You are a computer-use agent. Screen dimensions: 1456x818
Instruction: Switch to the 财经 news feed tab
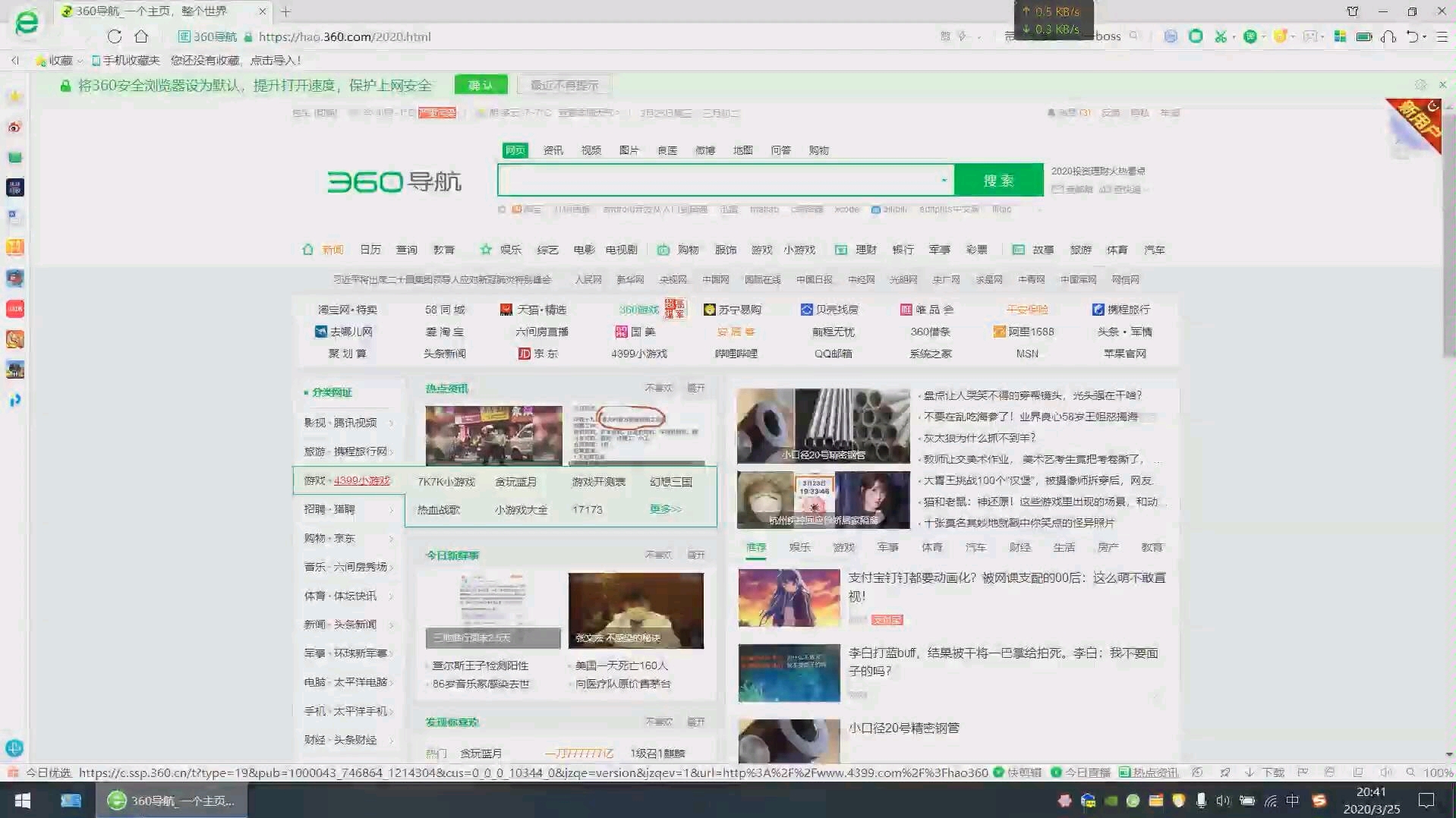click(x=1020, y=547)
